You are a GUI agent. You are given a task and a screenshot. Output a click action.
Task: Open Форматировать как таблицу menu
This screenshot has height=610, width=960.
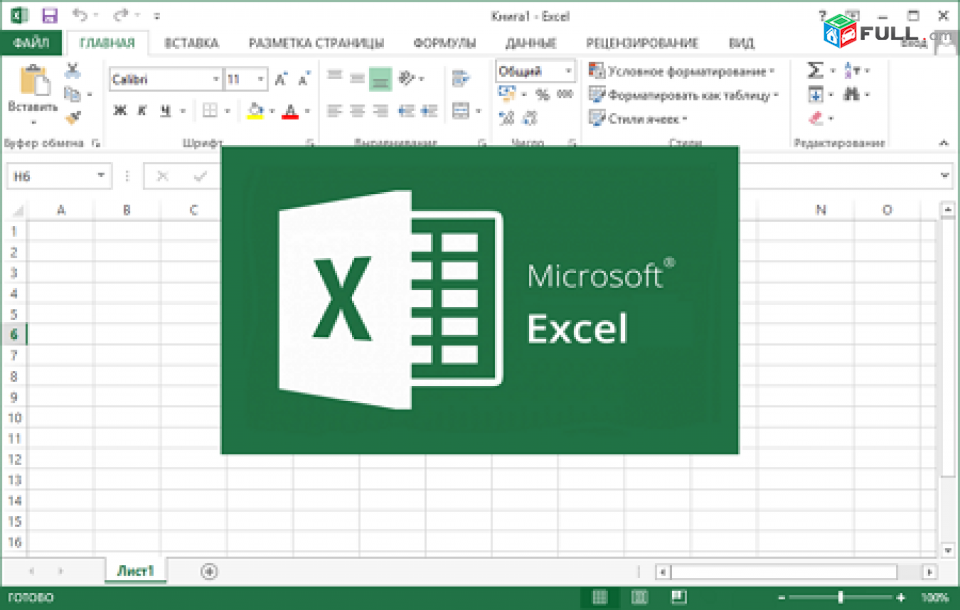[683, 95]
